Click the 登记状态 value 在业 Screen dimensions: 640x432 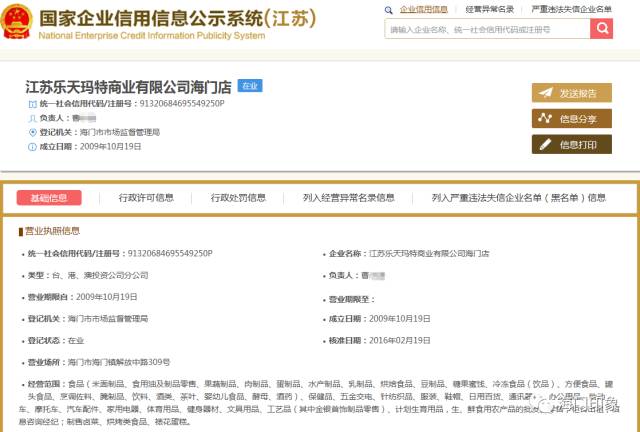pos(76,341)
